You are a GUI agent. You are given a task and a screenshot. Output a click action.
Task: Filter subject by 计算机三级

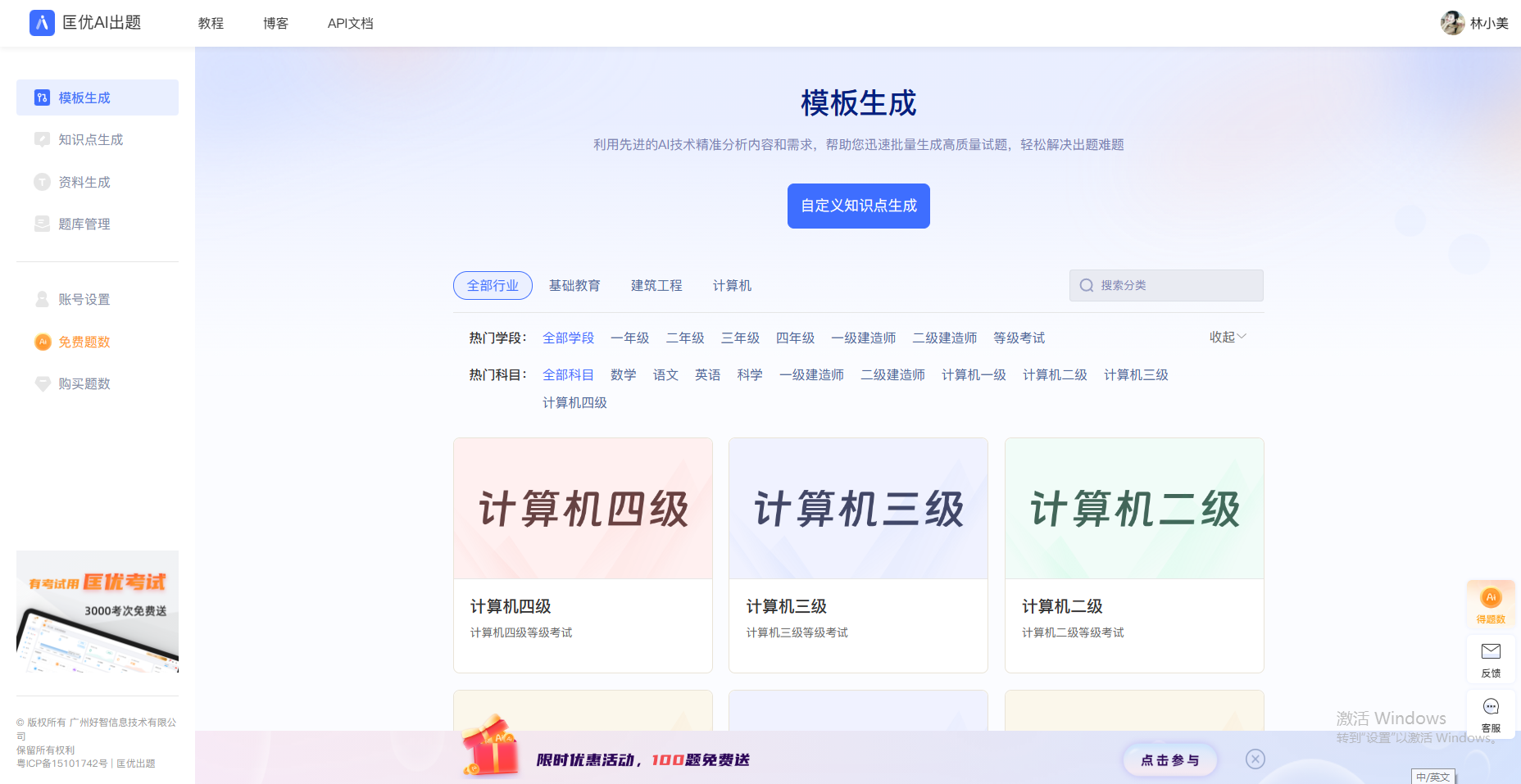coord(1136,374)
